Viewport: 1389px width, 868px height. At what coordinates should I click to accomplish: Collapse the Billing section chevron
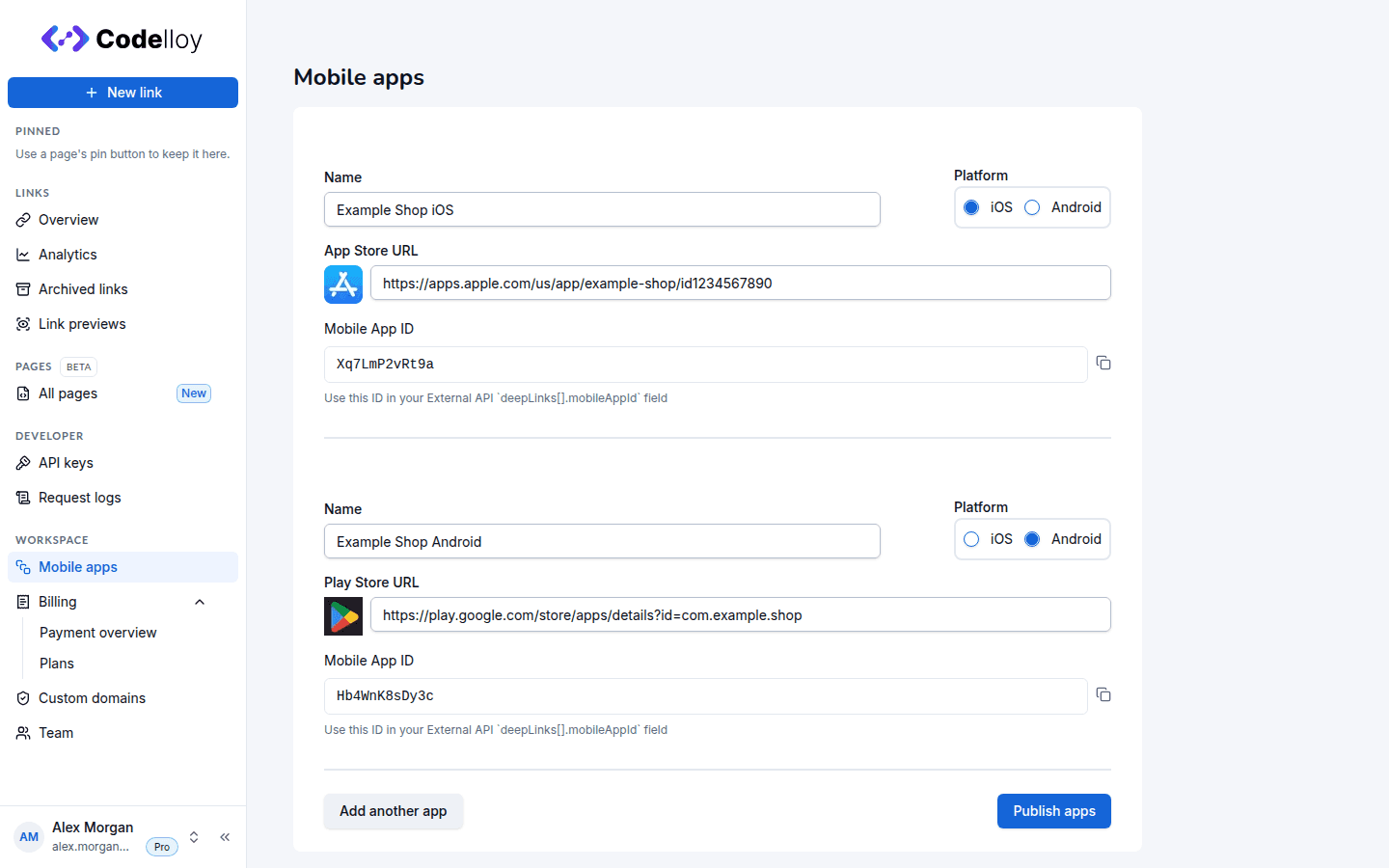click(x=200, y=602)
